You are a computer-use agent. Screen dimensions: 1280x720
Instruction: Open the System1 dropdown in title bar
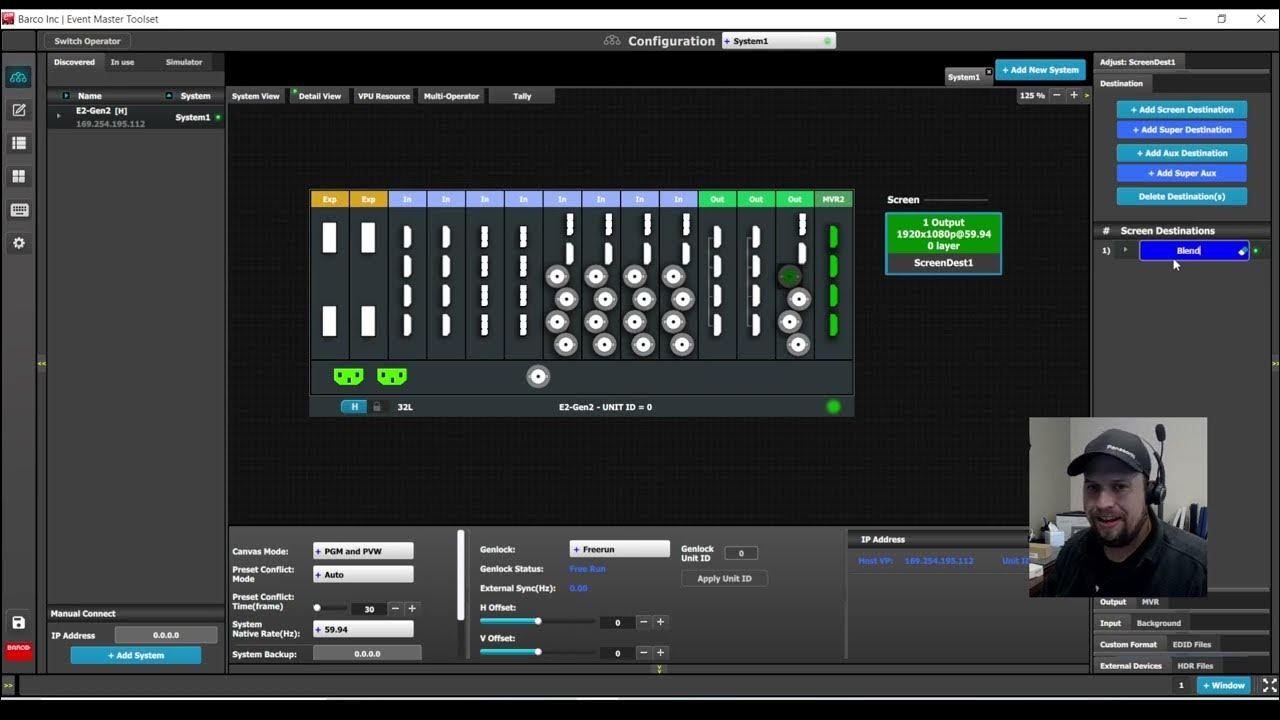[778, 41]
